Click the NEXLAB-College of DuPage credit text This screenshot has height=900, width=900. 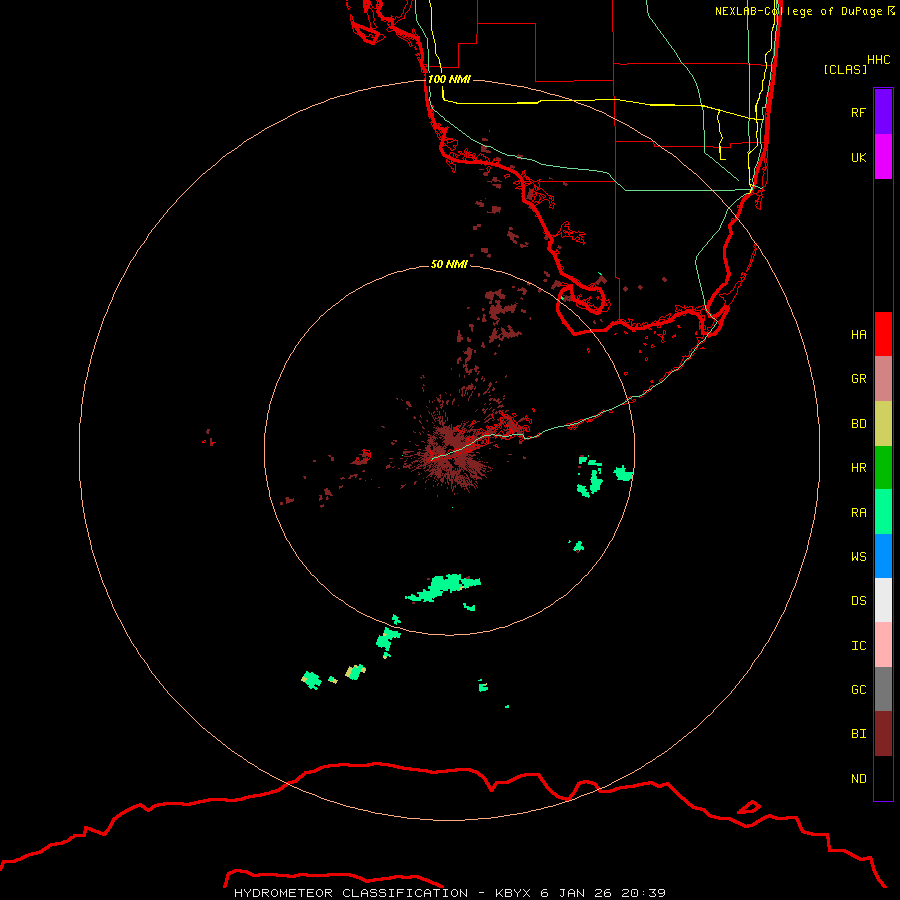coord(798,11)
